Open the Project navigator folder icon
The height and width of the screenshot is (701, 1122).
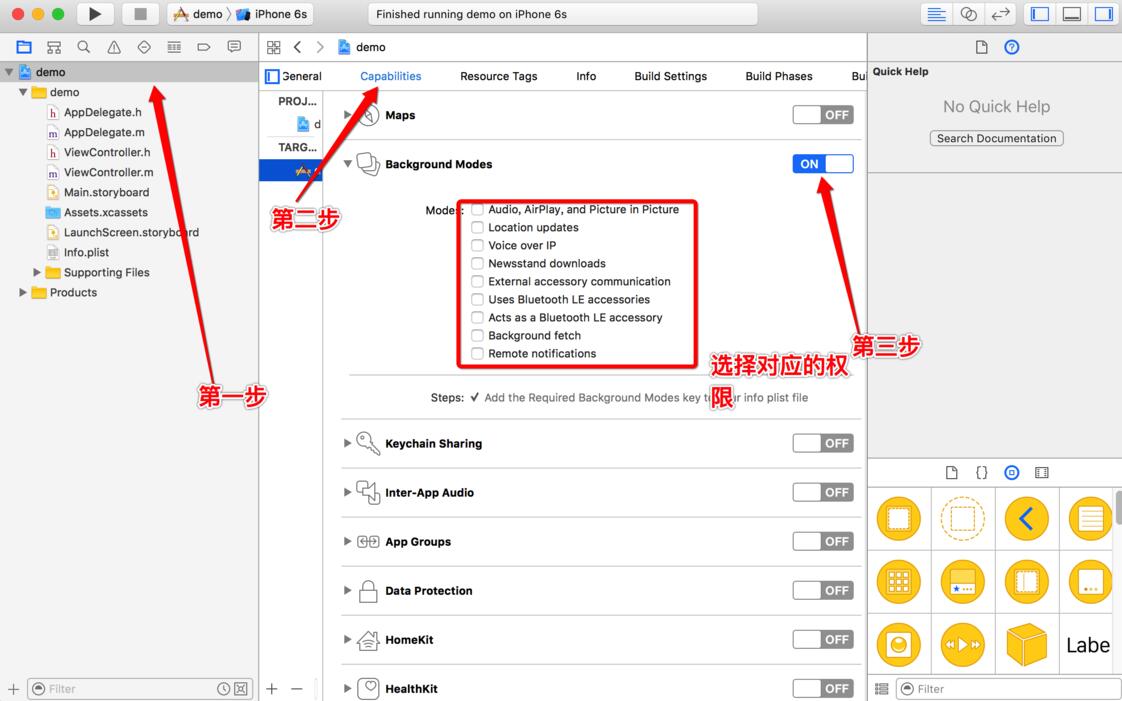coord(24,47)
